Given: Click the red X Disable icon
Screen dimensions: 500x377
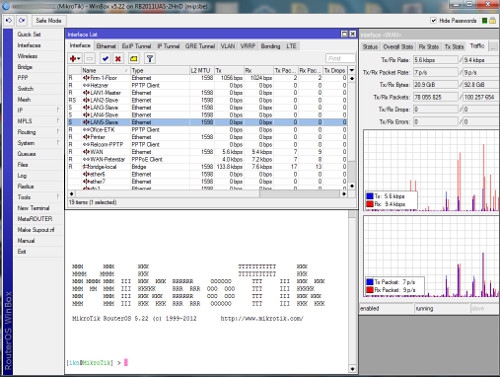Looking at the screenshot, I should click(x=118, y=59).
